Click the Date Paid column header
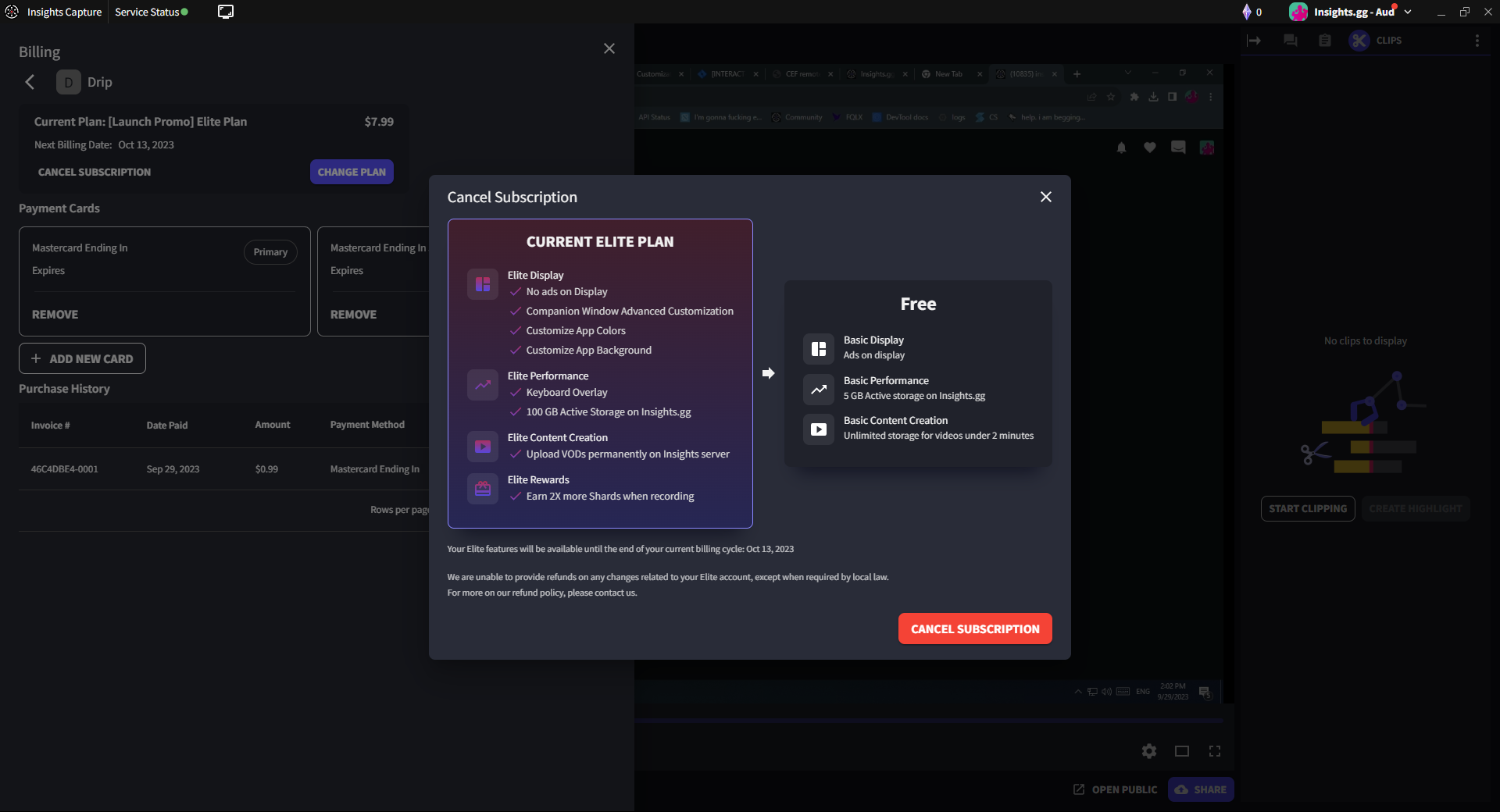This screenshot has width=1500, height=812. pyautogui.click(x=167, y=425)
